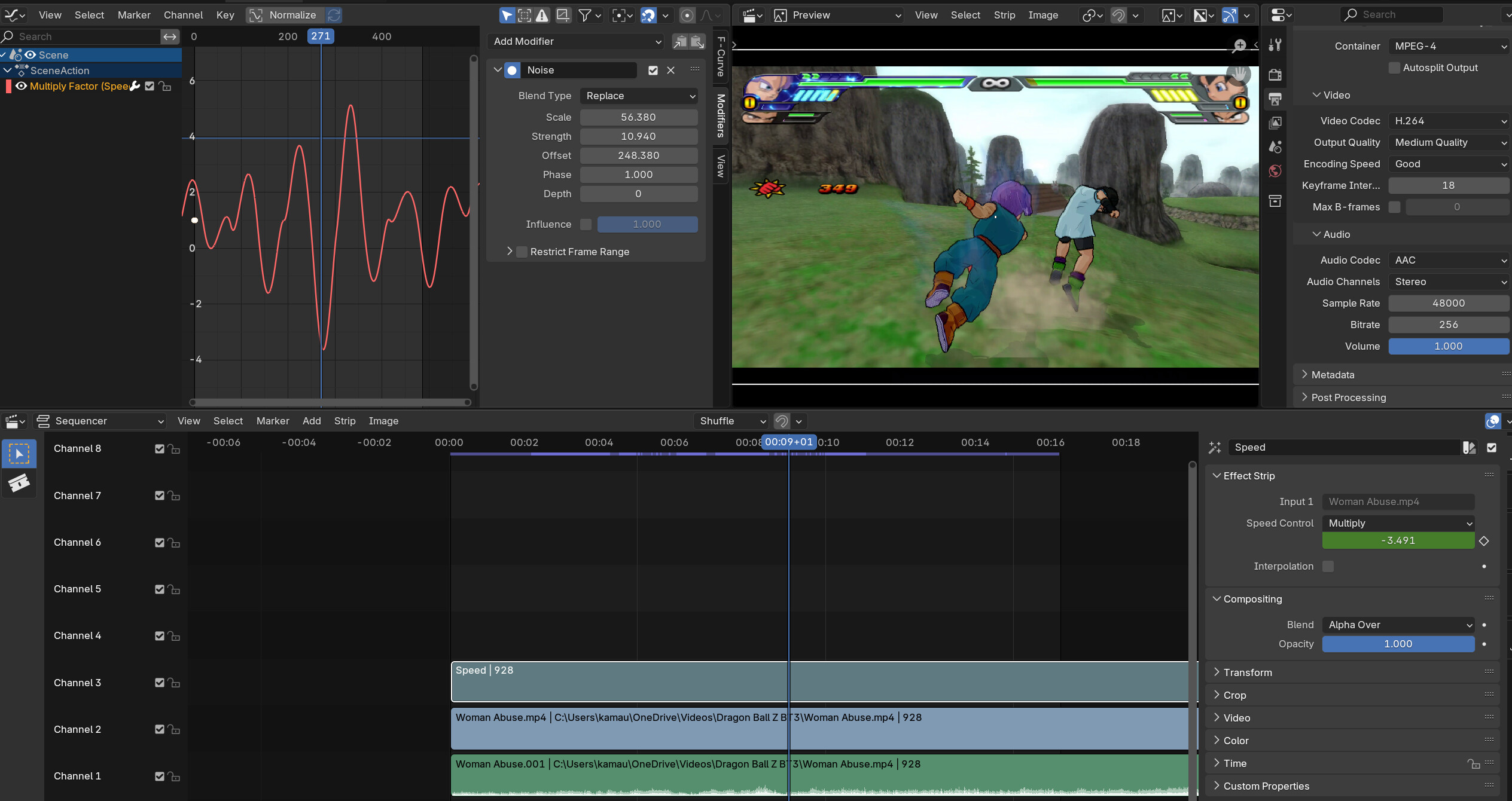
Task: Disable the Noise modifier checkbox
Action: click(x=653, y=71)
